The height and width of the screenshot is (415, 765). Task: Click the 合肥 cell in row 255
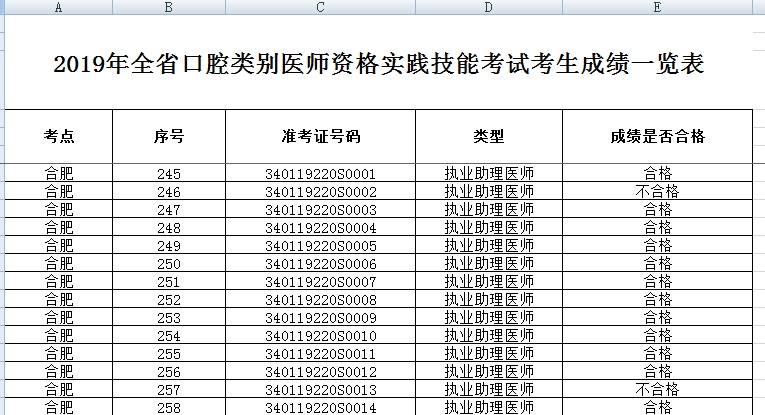coord(58,354)
